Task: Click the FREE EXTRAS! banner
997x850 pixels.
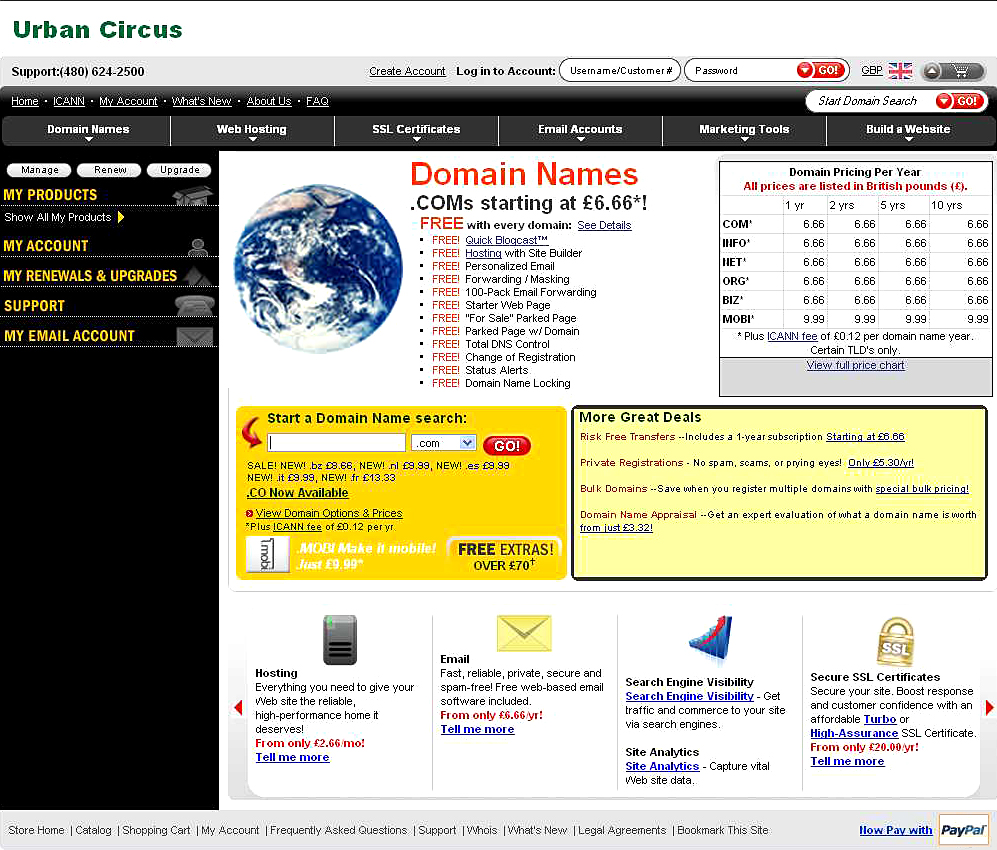Action: (505, 557)
